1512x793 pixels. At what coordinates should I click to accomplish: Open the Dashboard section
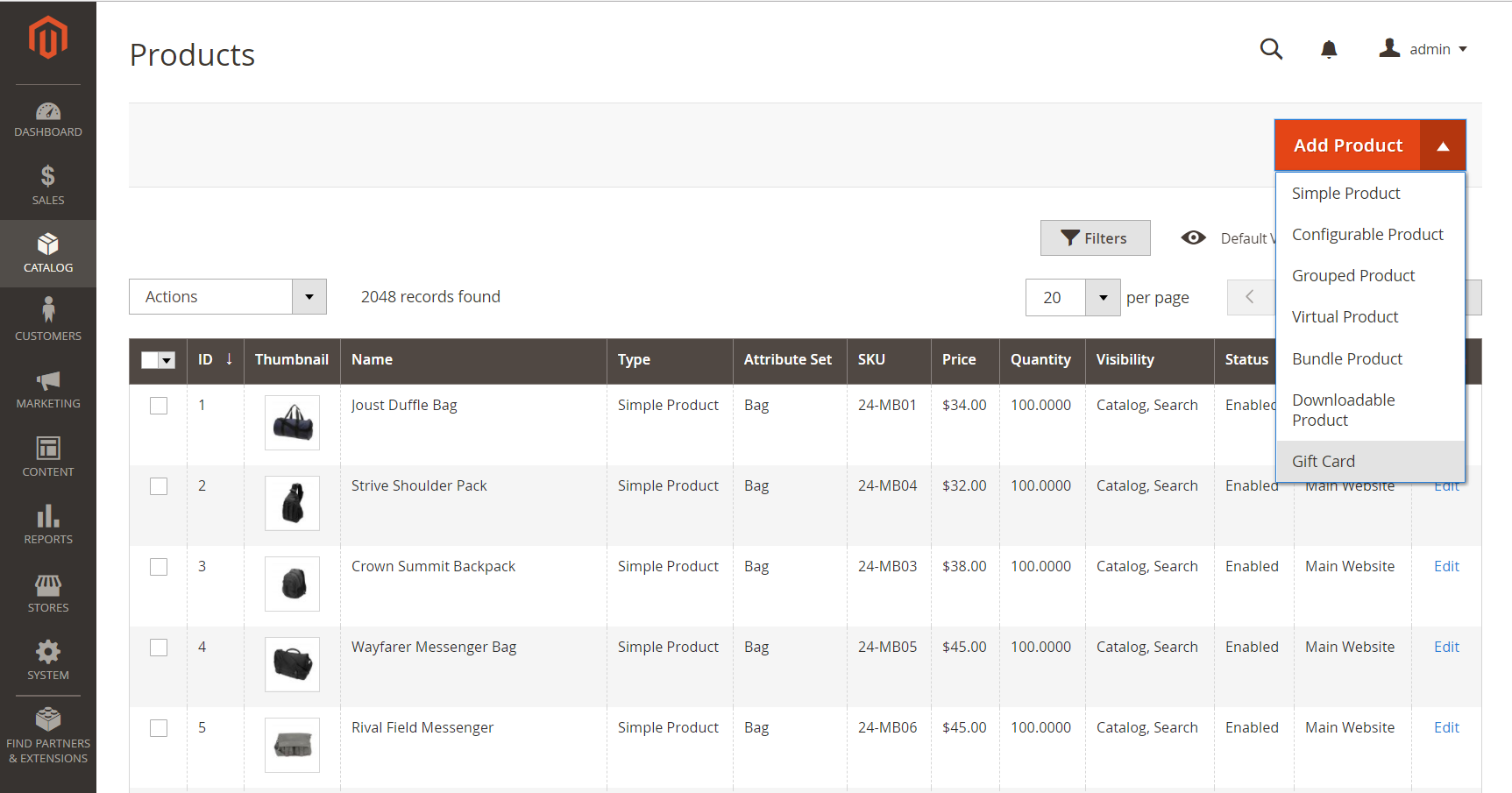coord(48,118)
